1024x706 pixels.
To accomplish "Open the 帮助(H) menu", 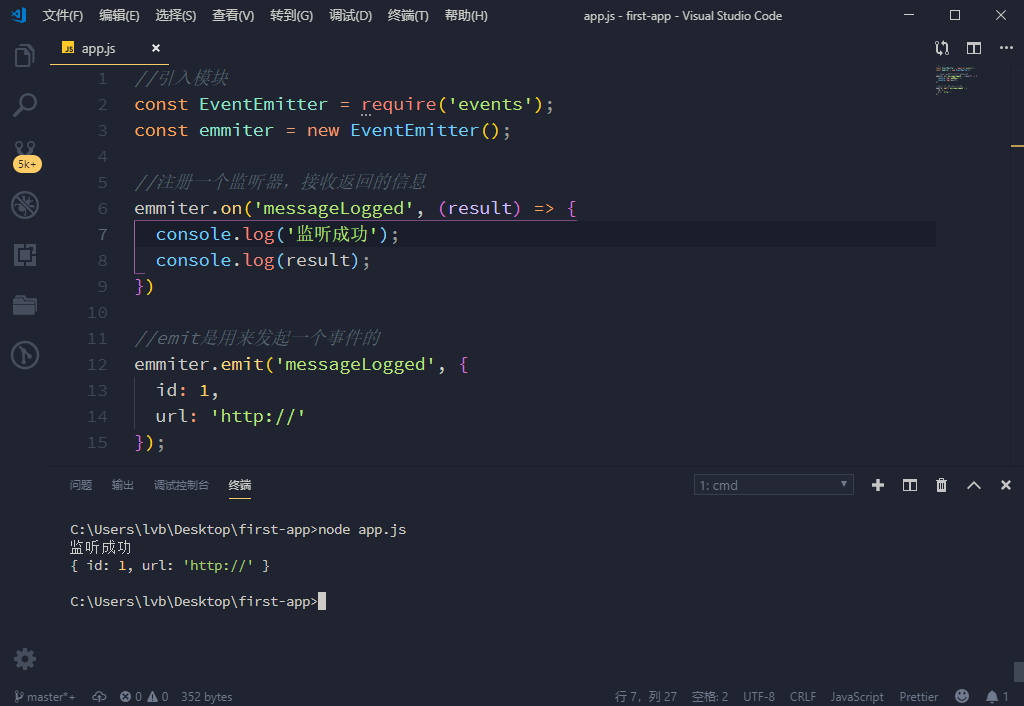I will pos(466,16).
